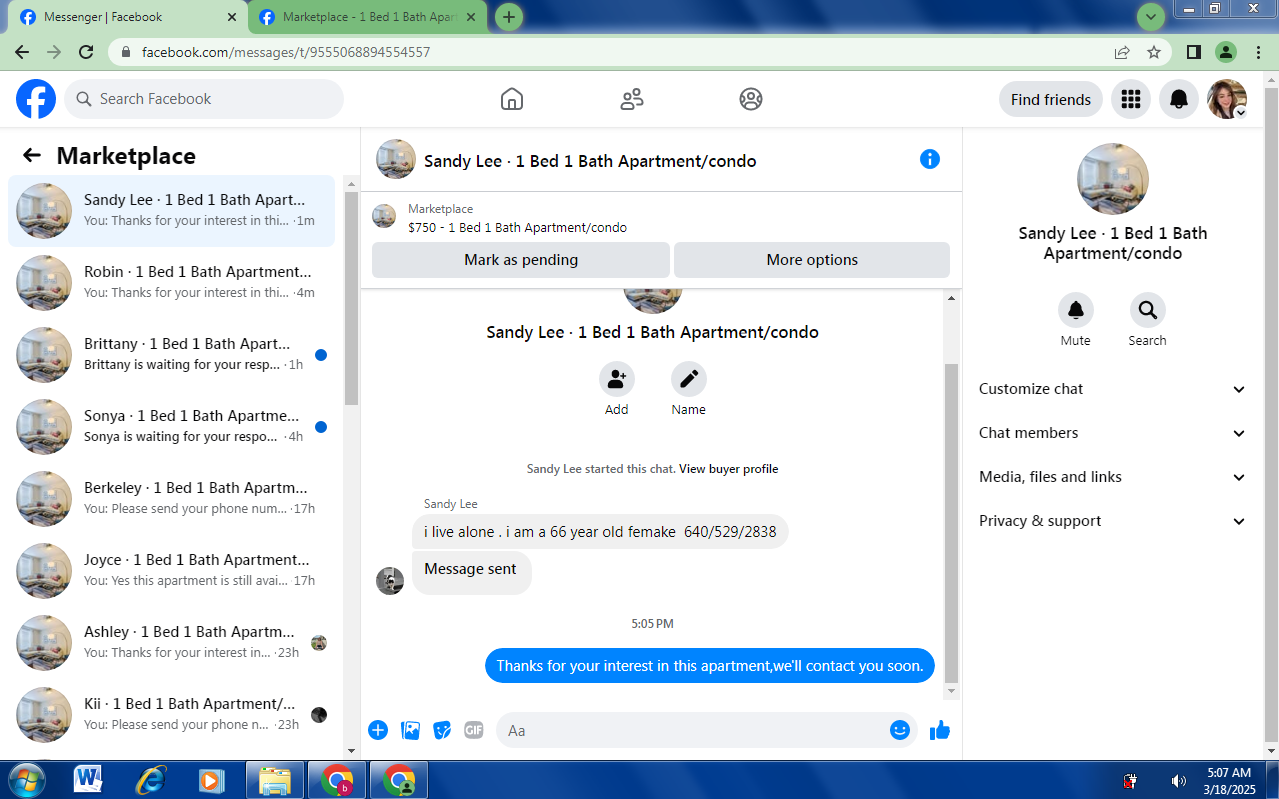Switch to Marketplace 1 Bed 1 Bath tab
The image size is (1279, 799).
[369, 17]
